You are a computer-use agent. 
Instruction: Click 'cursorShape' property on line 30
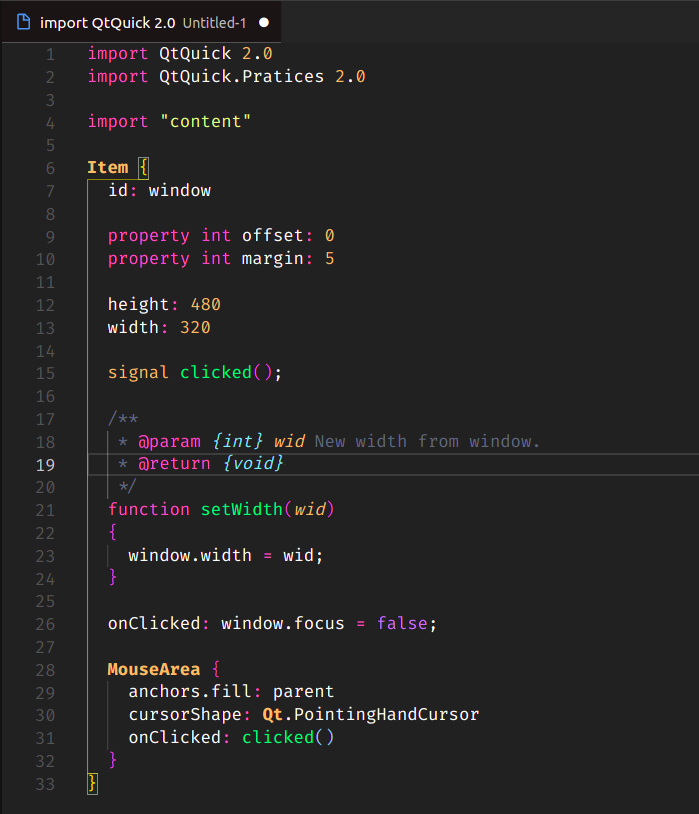pos(185,714)
